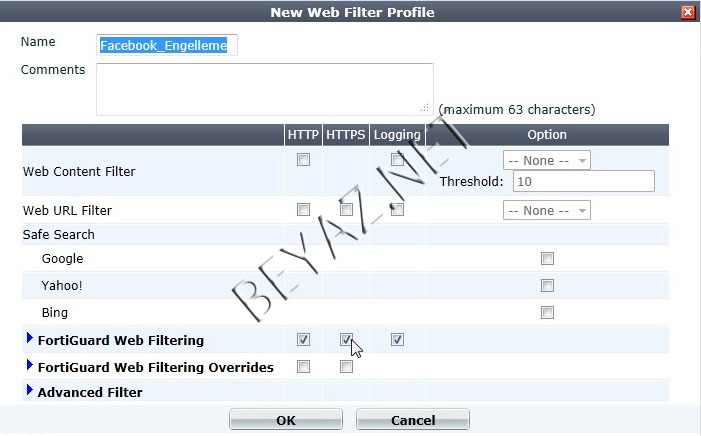Click OK to save the profile
This screenshot has width=701, height=436.
[x=286, y=420]
